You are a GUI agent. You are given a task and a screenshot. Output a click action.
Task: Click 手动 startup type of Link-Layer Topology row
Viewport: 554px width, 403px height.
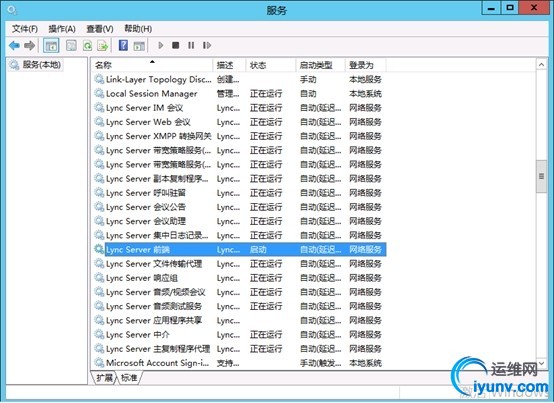(308, 79)
